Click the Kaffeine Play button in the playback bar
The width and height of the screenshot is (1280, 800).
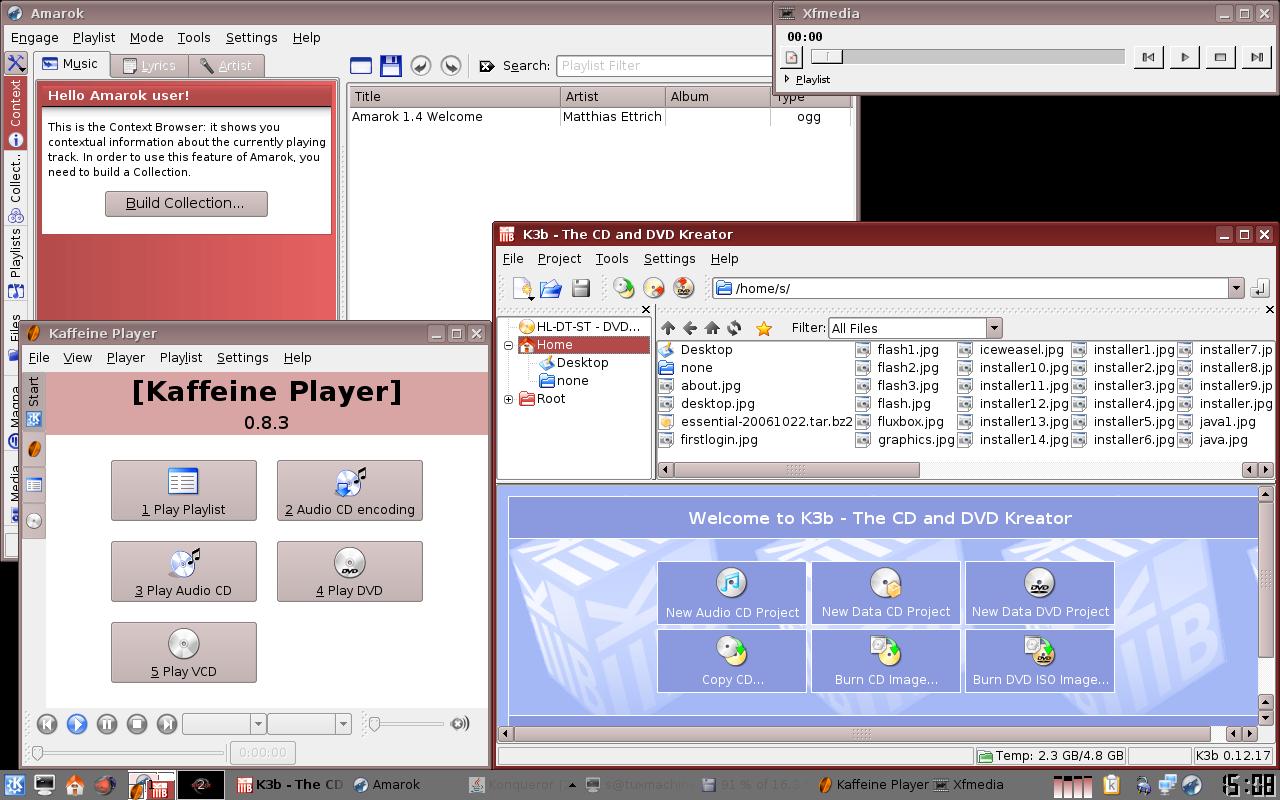pyautogui.click(x=77, y=724)
